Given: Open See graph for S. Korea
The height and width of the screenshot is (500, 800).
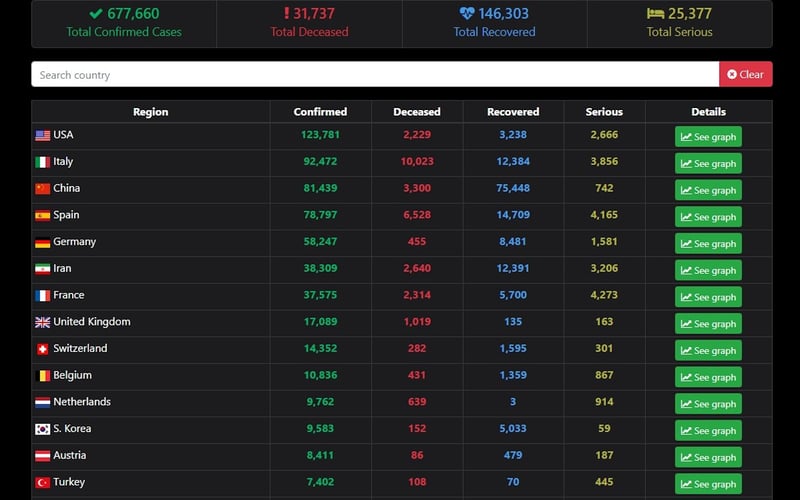Looking at the screenshot, I should 708,431.
